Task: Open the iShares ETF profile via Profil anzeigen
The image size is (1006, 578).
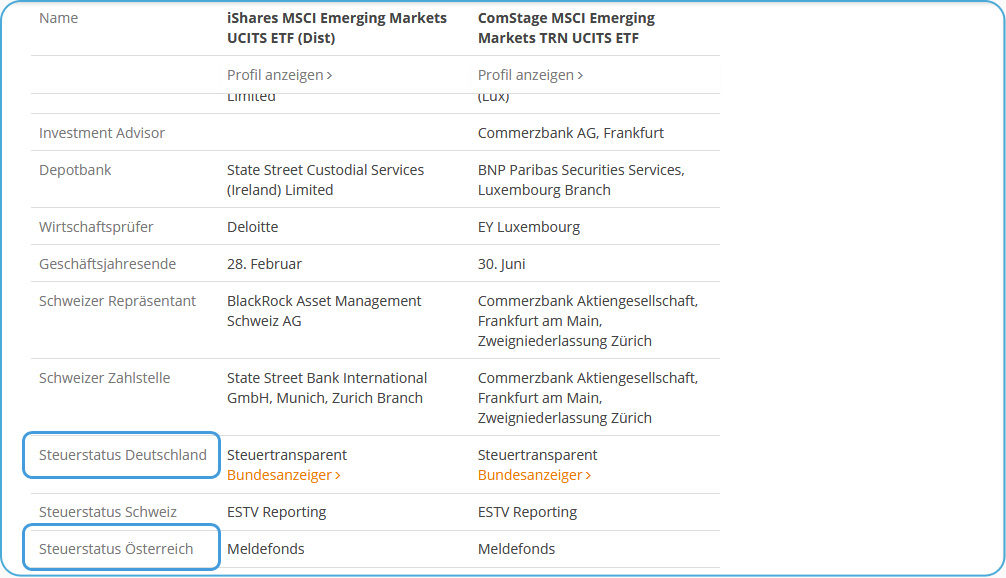Action: pos(279,75)
